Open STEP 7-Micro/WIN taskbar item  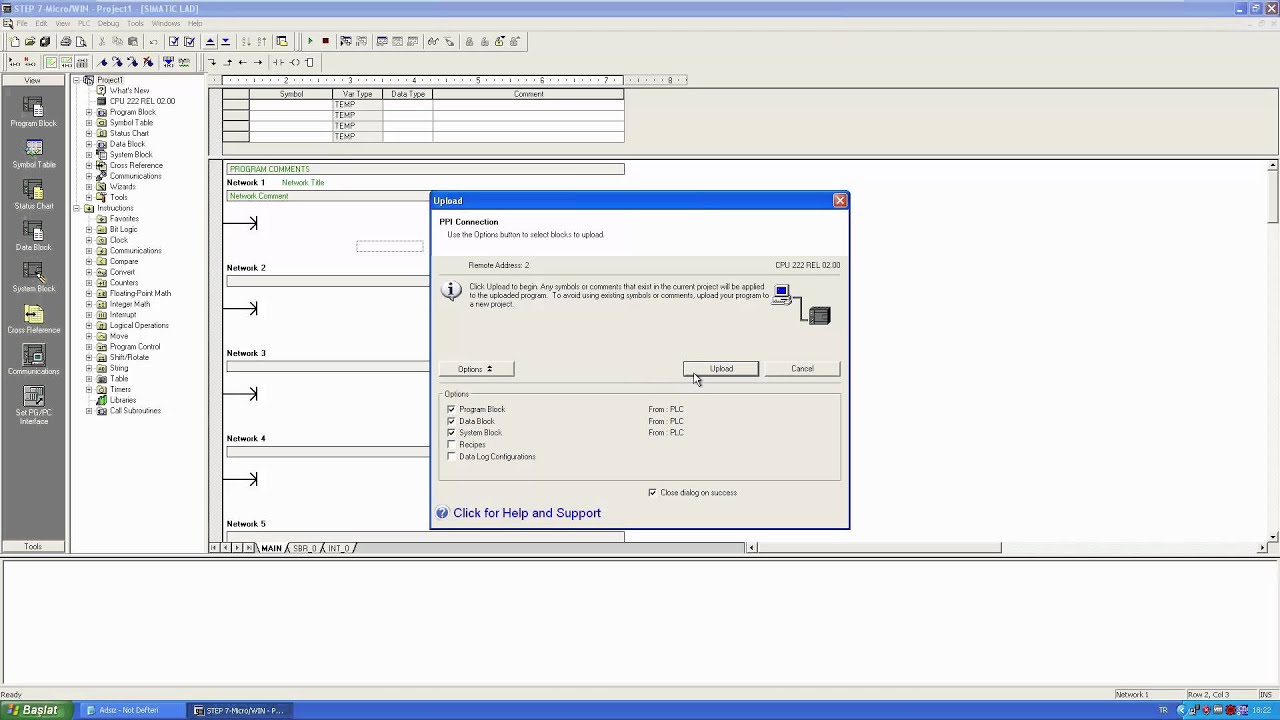(x=239, y=710)
